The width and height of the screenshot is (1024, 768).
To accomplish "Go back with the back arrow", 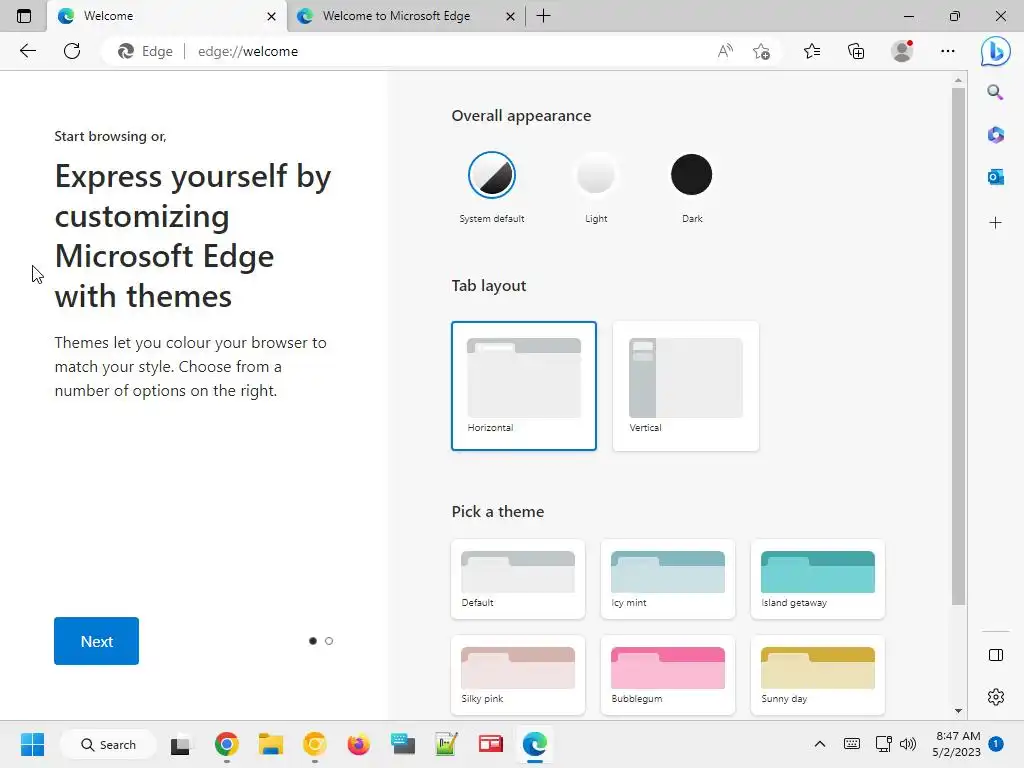I will (27, 51).
